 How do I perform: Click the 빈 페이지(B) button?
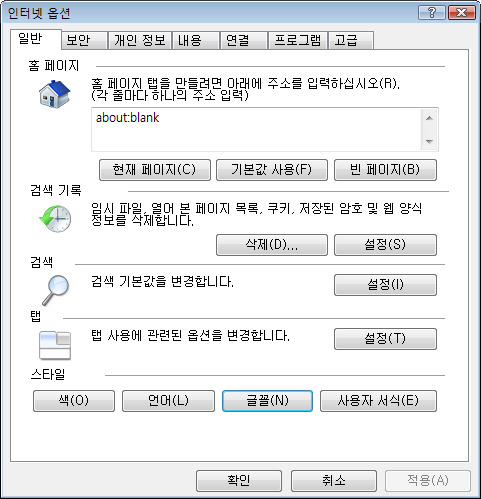(x=385, y=170)
